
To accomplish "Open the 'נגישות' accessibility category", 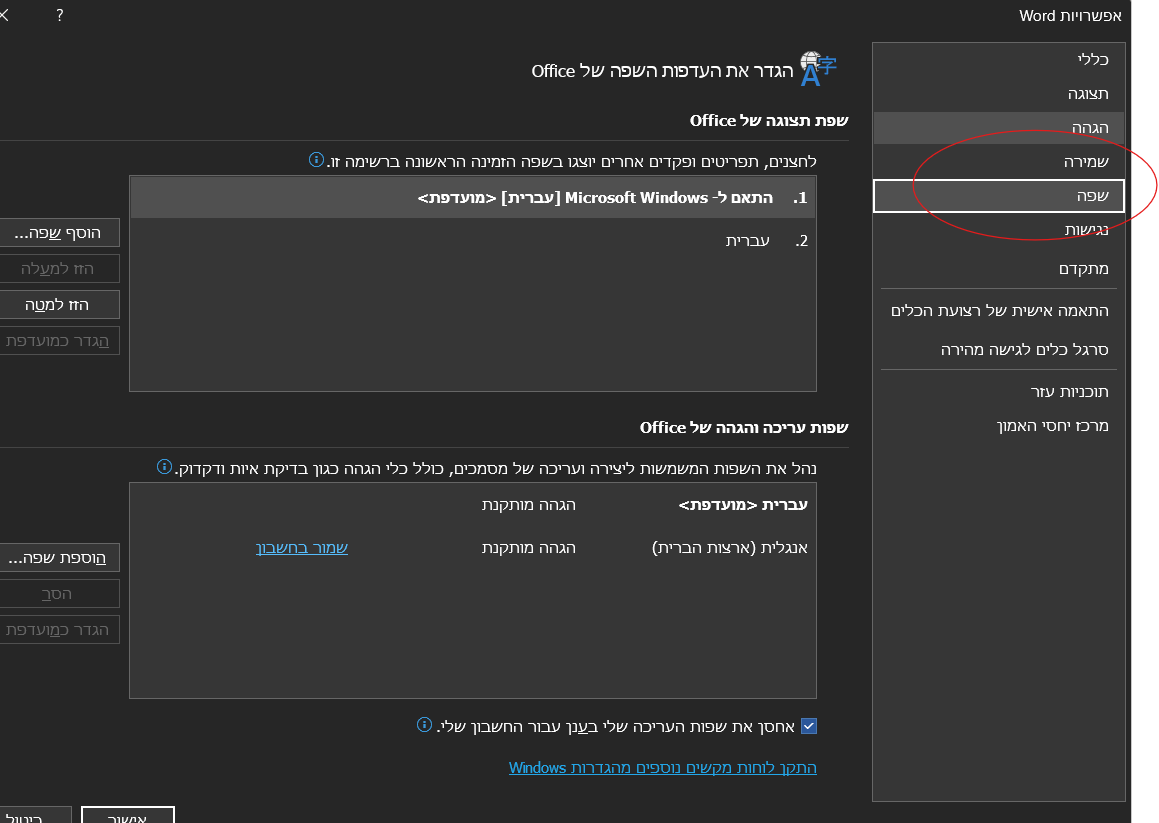I will (x=1086, y=231).
